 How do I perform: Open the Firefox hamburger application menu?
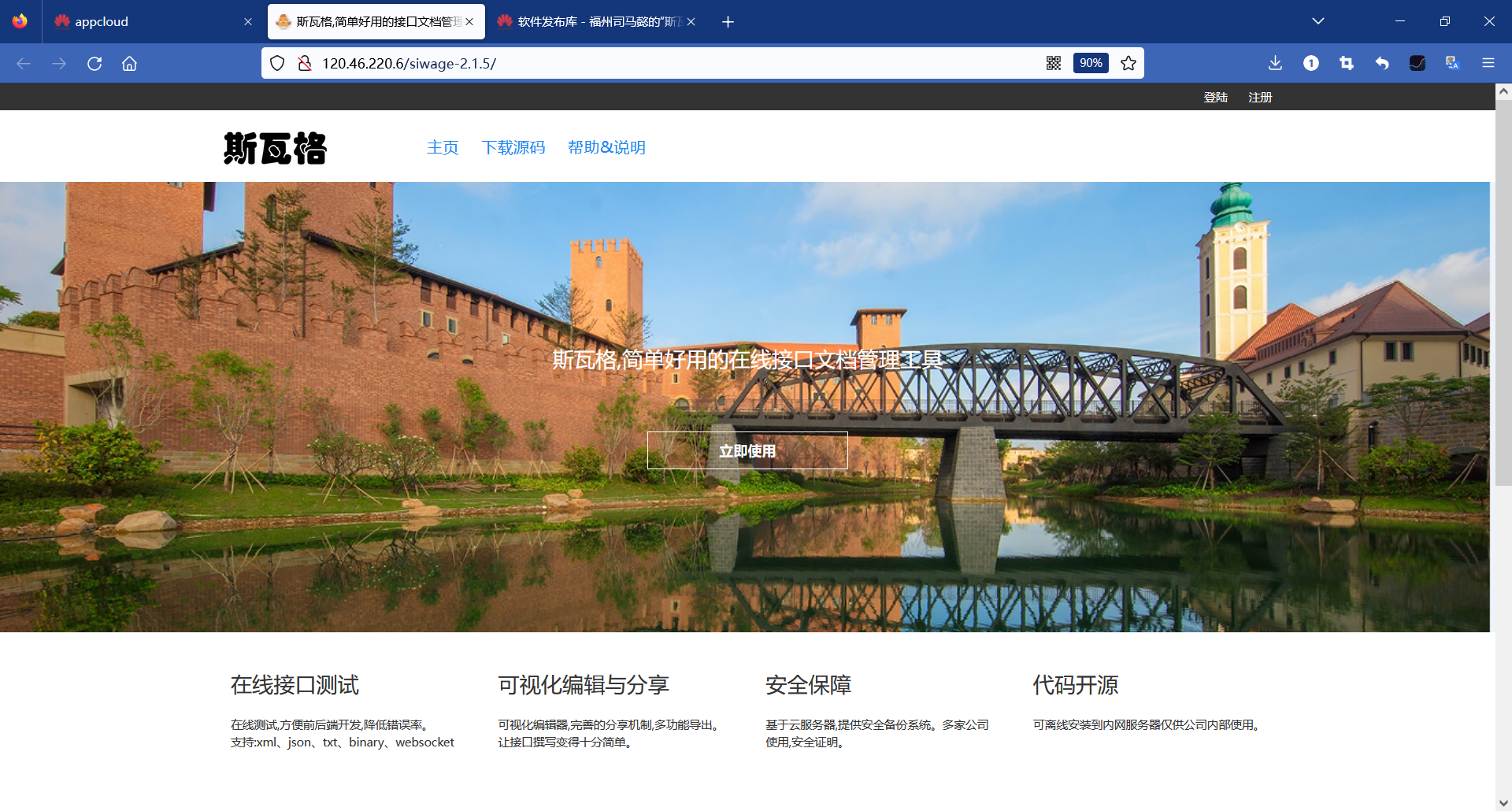(1488, 63)
